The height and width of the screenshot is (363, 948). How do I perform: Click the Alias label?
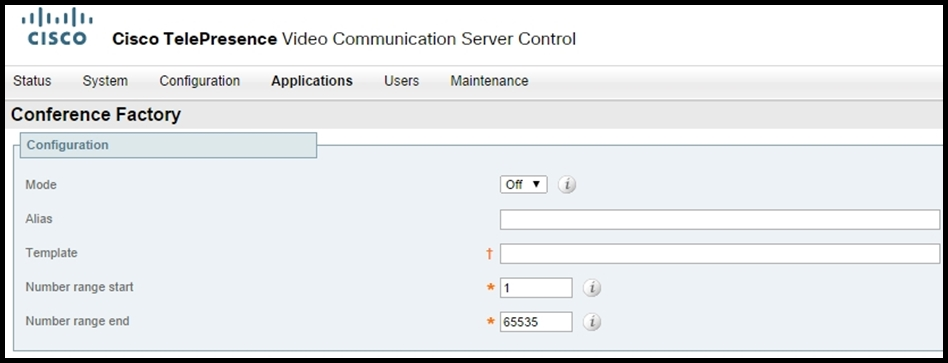(39, 219)
